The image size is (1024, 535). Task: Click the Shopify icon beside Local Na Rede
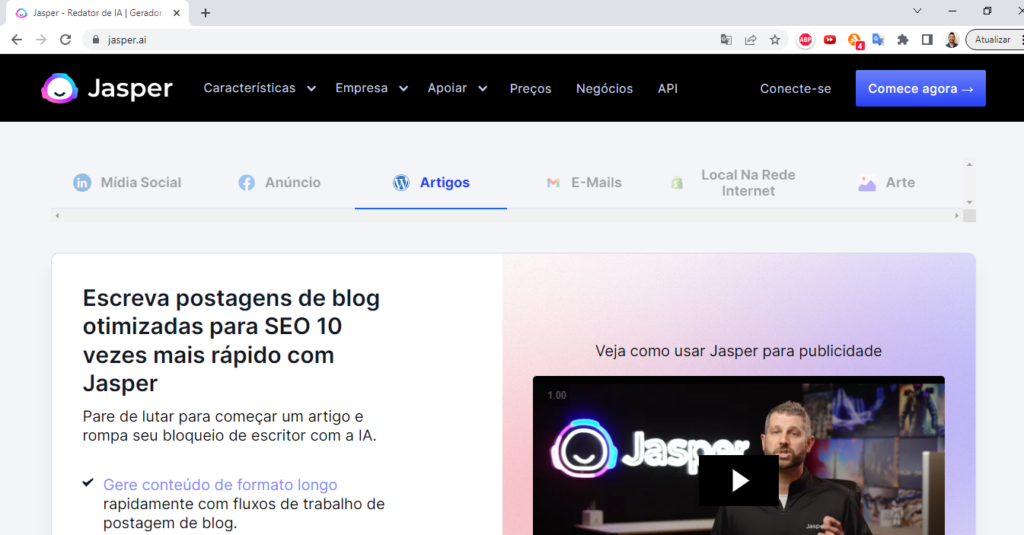677,182
